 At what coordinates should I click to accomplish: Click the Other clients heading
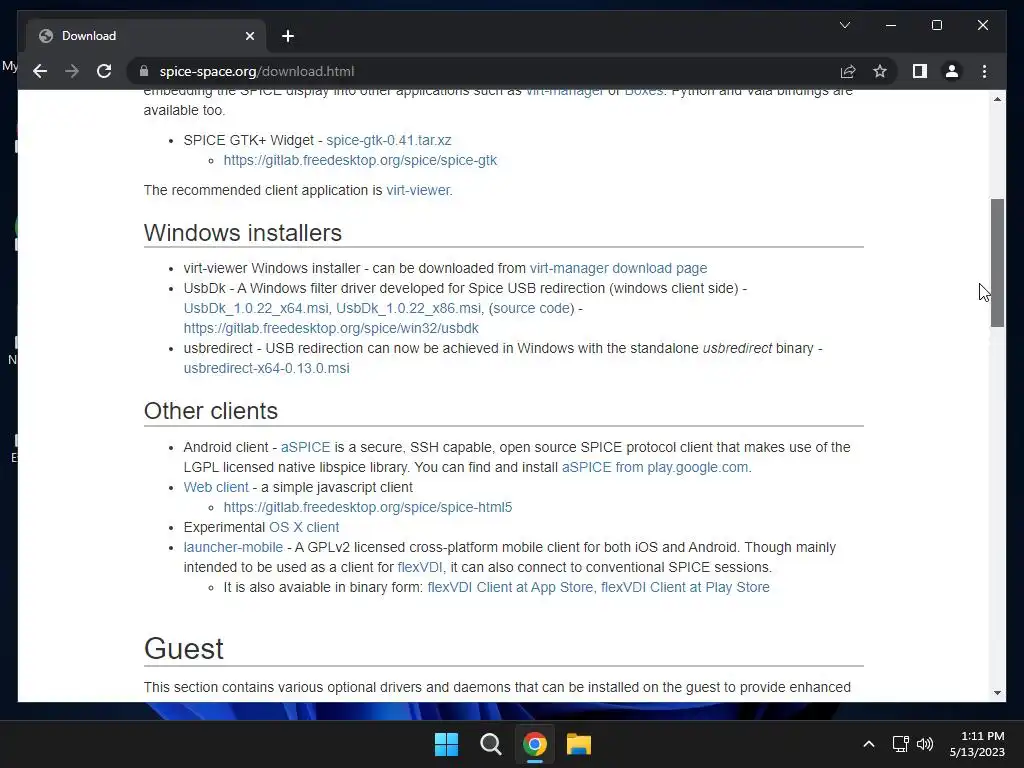[x=211, y=411]
